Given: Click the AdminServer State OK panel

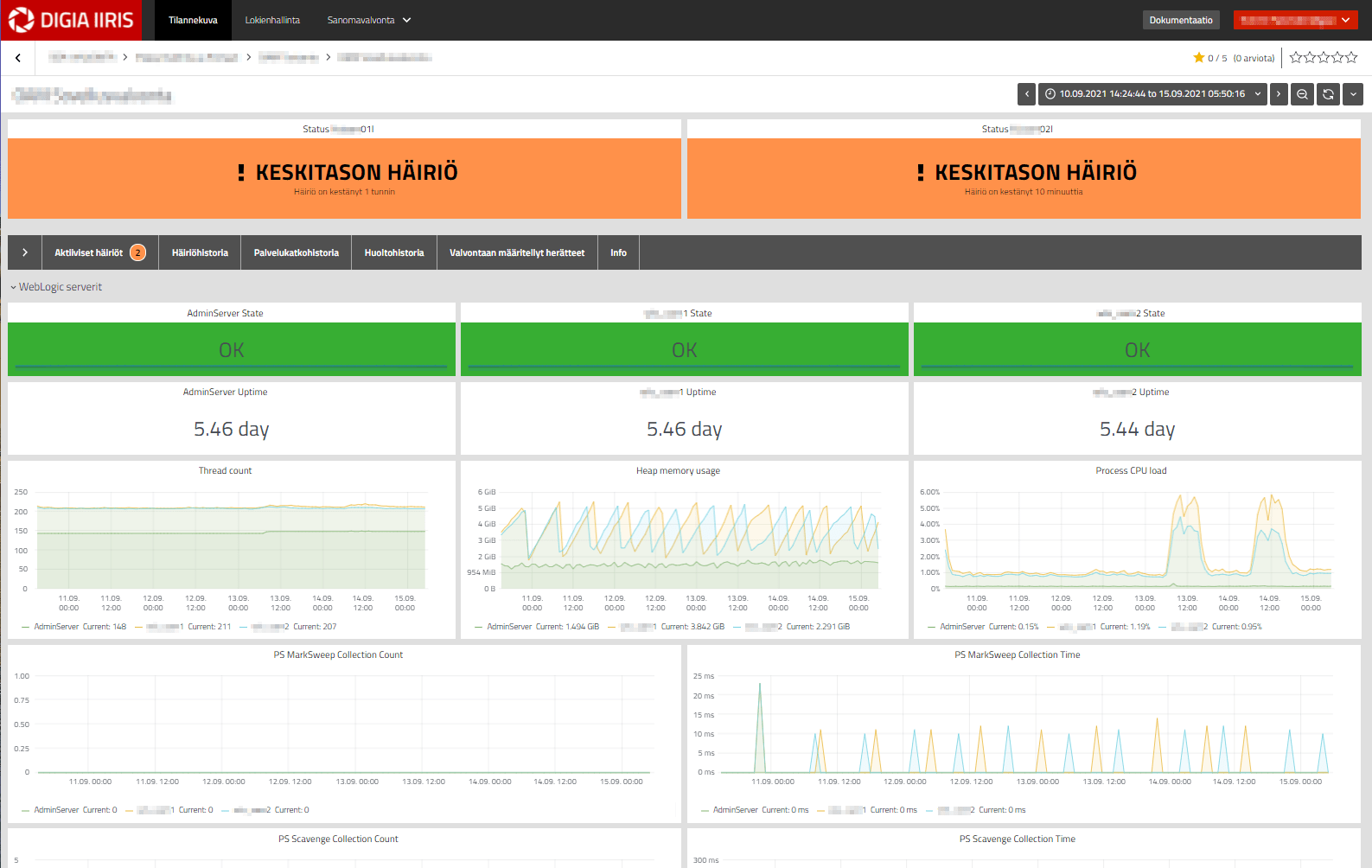Looking at the screenshot, I should [x=232, y=349].
